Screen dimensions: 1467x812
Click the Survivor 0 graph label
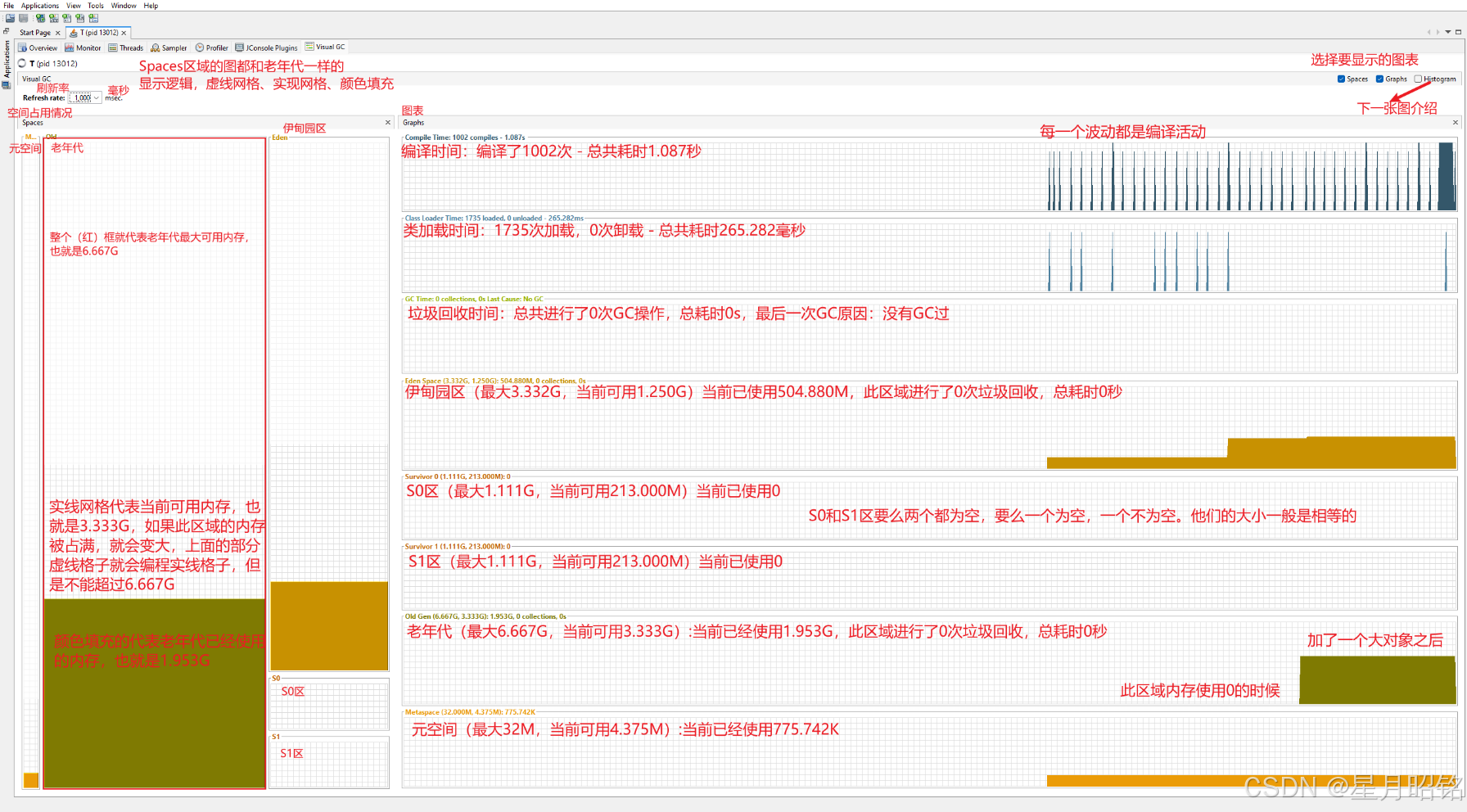point(458,476)
